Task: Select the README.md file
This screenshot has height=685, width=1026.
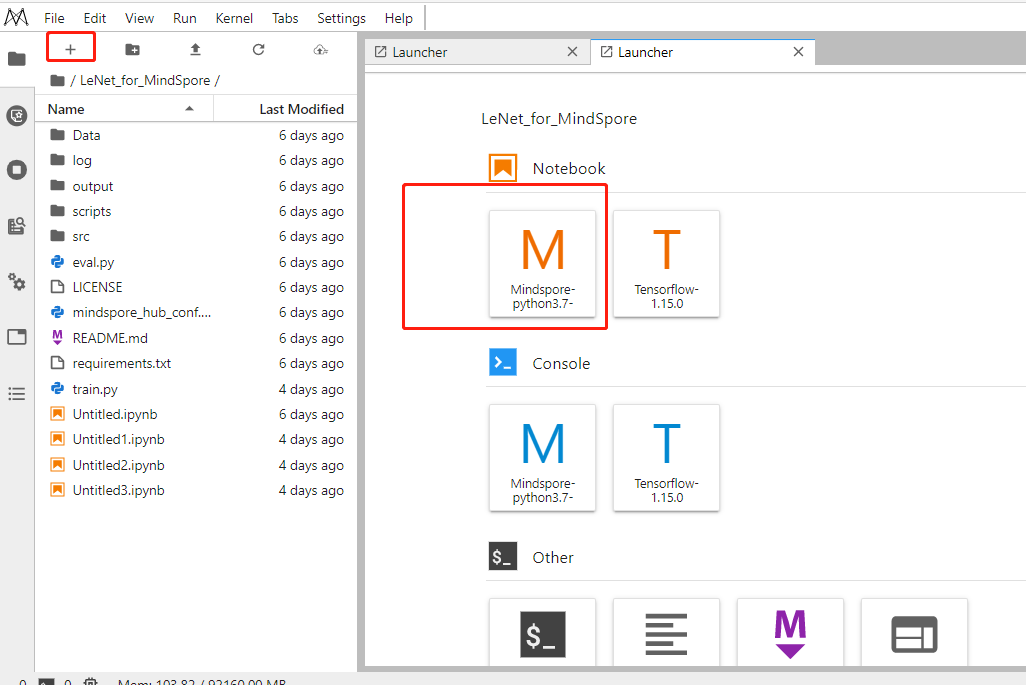Action: tap(196, 338)
